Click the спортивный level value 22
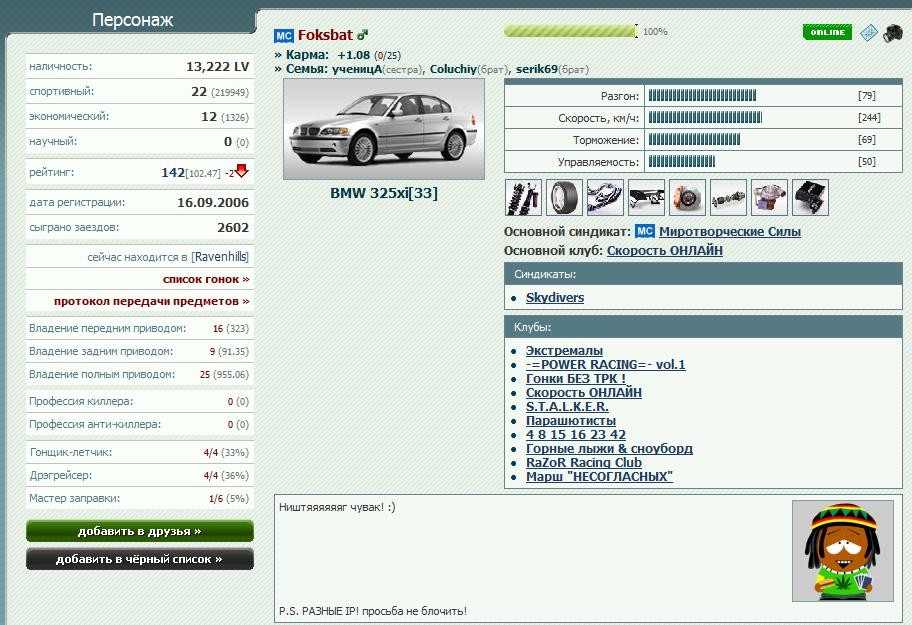Screen dimensions: 912x625 coord(199,92)
